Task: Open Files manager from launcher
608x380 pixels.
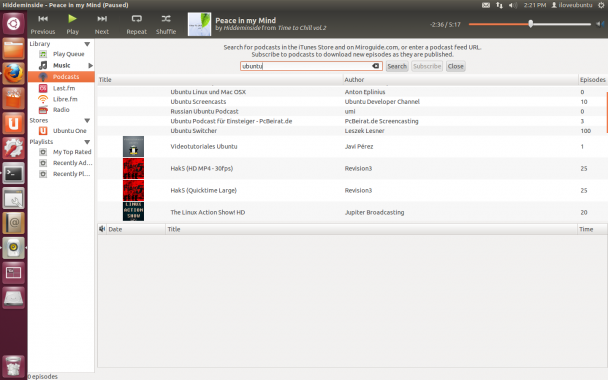Action: coord(14,48)
